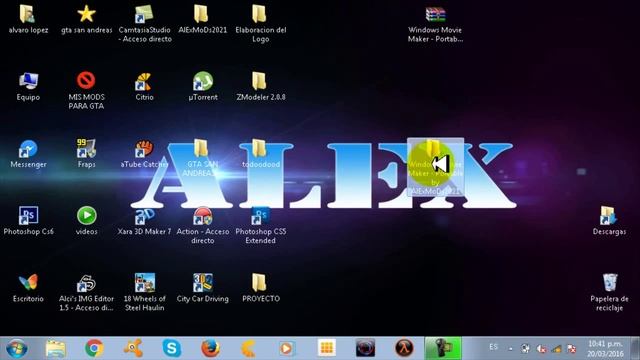The image size is (640, 360).
Task: Open the orange Citrio taskbar icon
Action: click(249, 348)
